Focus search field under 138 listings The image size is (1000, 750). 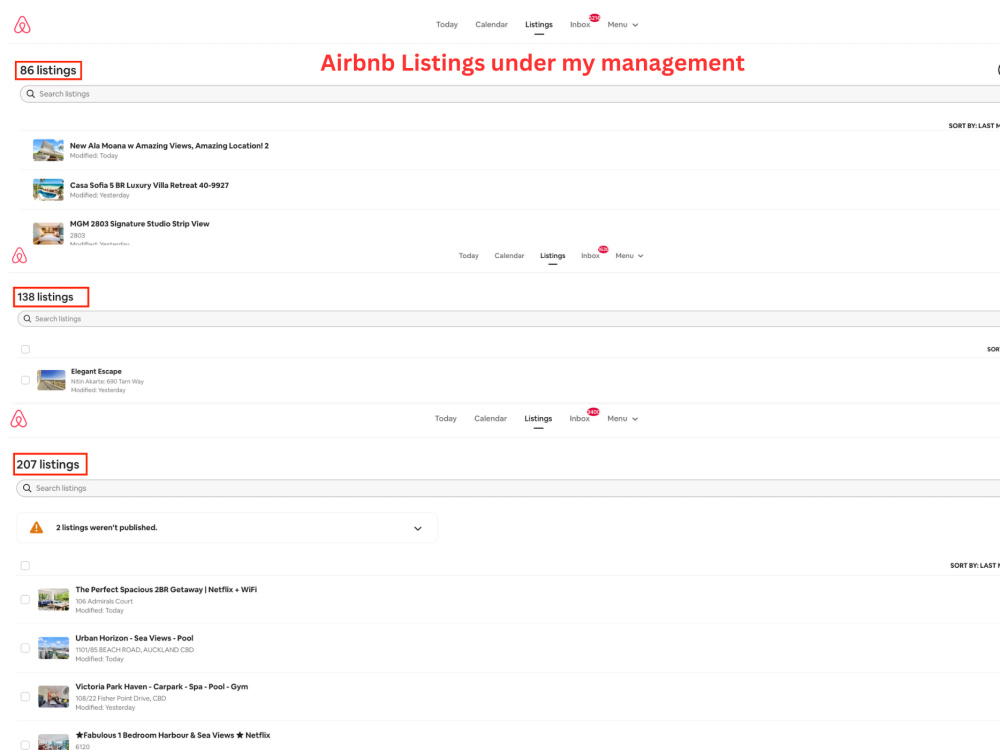(509, 318)
